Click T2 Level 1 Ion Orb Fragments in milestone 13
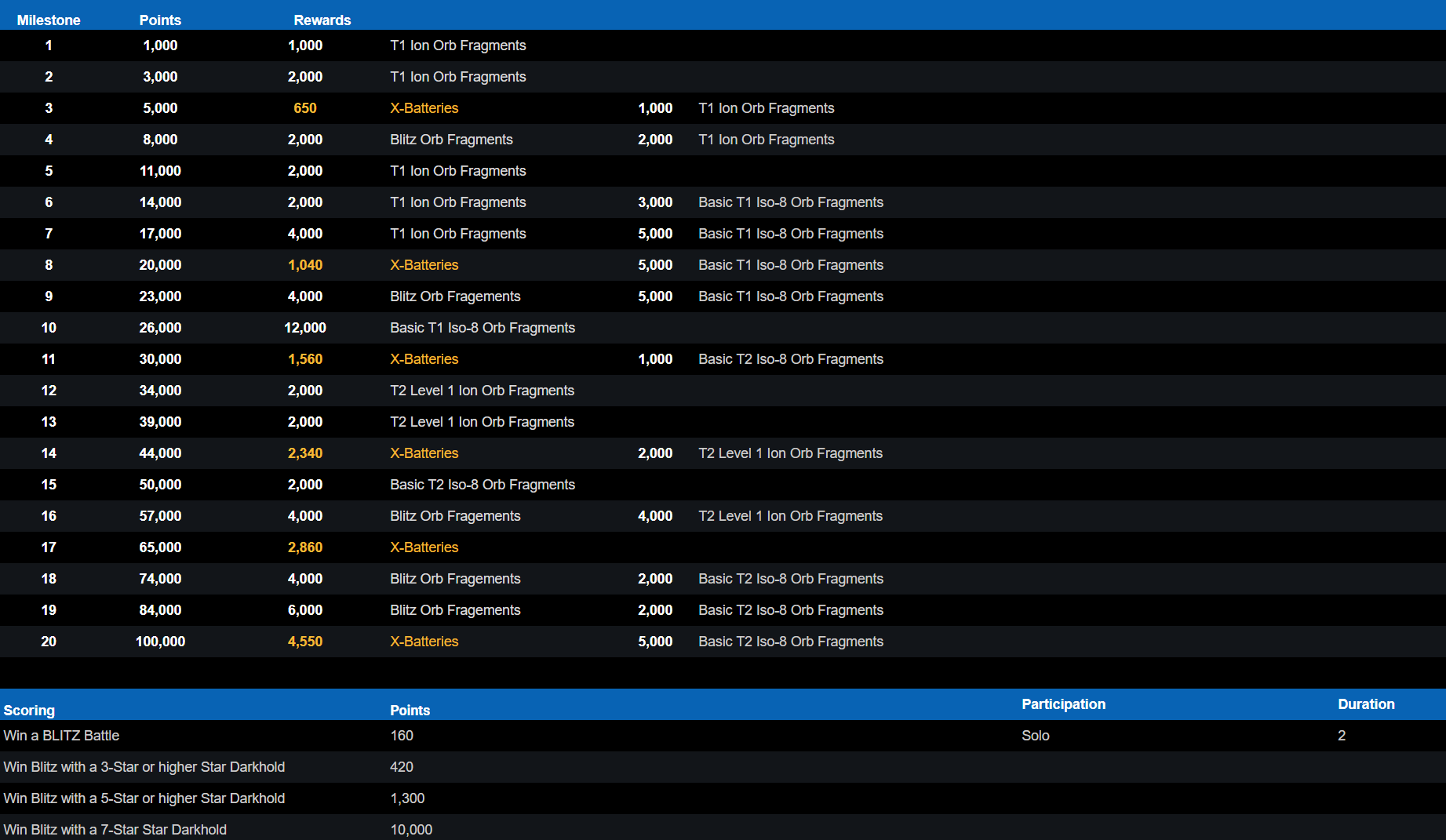Image resolution: width=1446 pixels, height=840 pixels. coord(483,422)
